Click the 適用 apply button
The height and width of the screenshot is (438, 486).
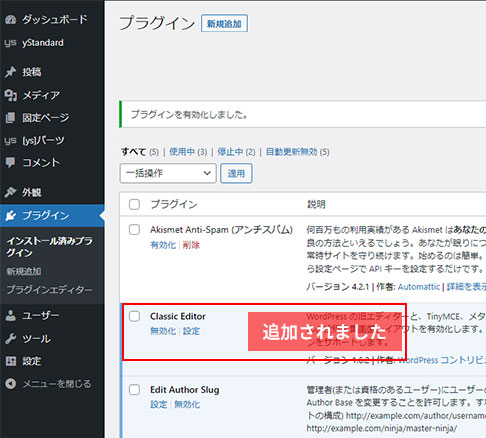(x=236, y=173)
